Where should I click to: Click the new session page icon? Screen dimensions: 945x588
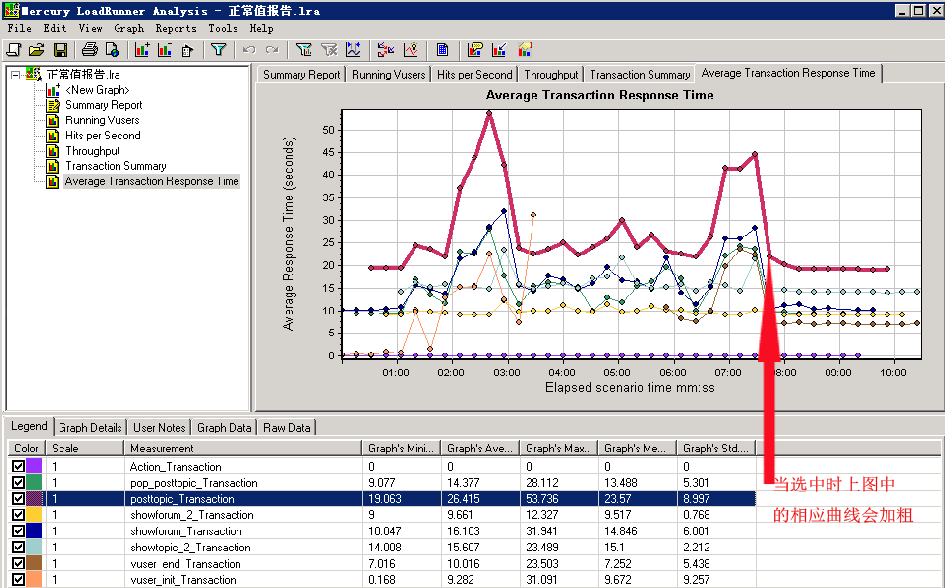[x=13, y=50]
